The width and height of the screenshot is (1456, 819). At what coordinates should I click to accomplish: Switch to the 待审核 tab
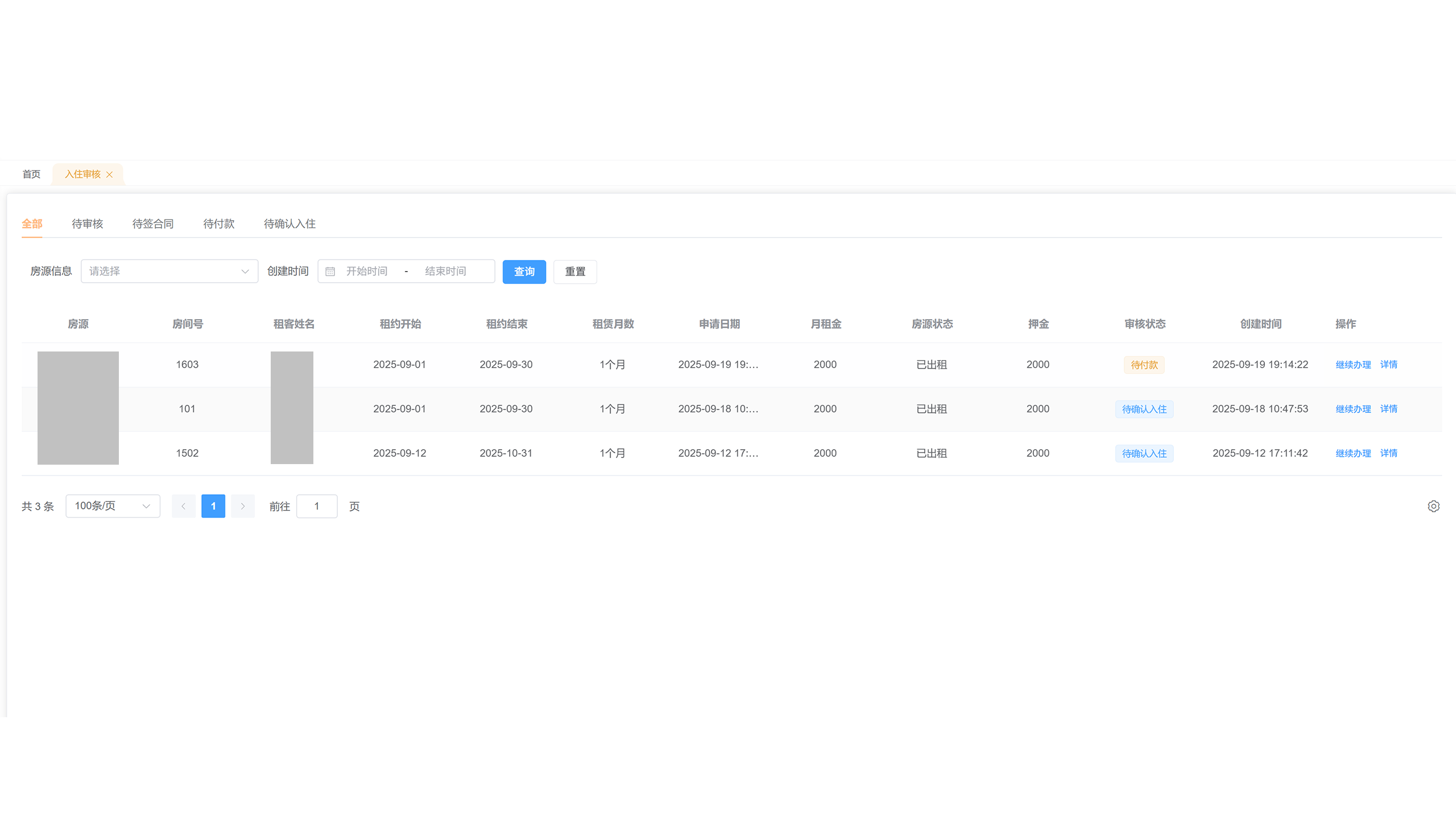(87, 224)
